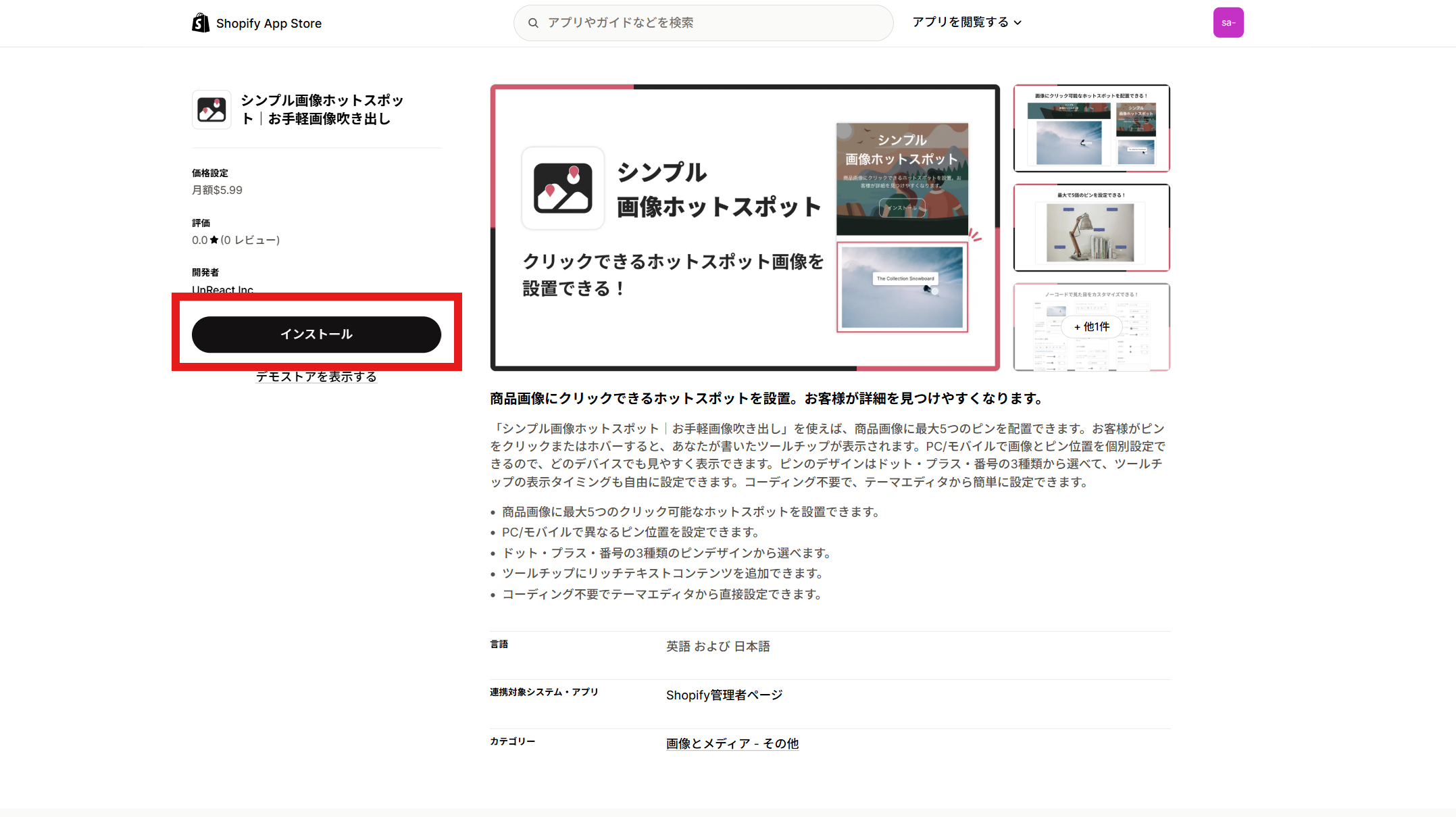Click the インストール button
This screenshot has width=1456, height=817.
click(316, 334)
